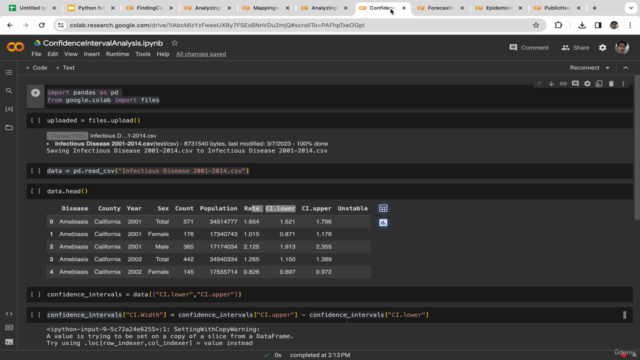Screen dimensions: 640x360
Task: Click the Population column header
Action: [x=218, y=209]
